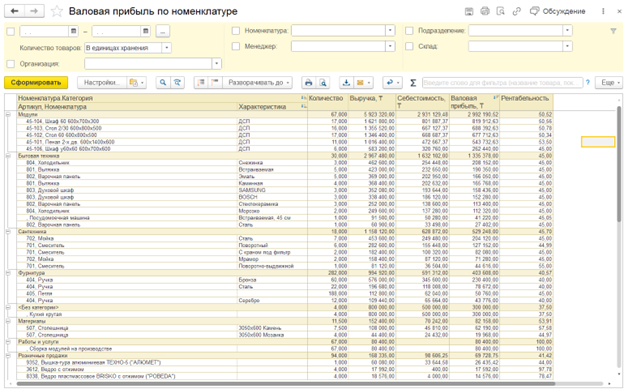Viewport: 624px width, 389px height.
Task: Click the download save-to-file icon
Action: point(347,82)
